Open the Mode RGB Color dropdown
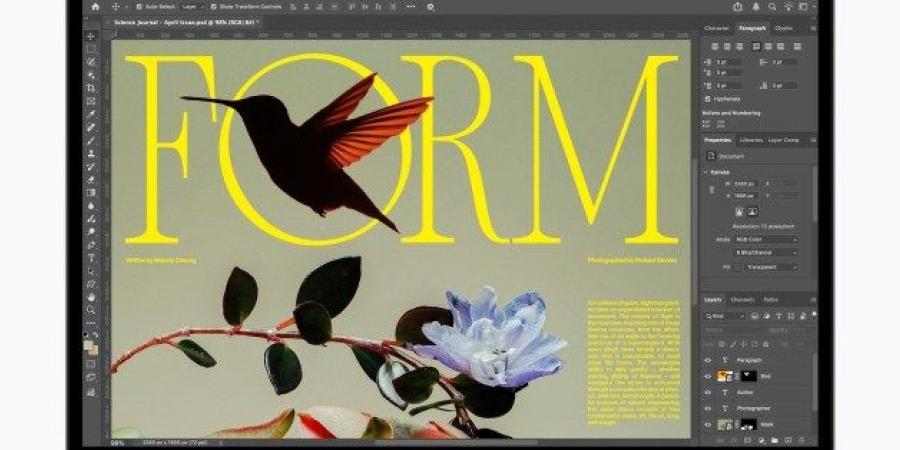The height and width of the screenshot is (450, 900). (x=765, y=239)
